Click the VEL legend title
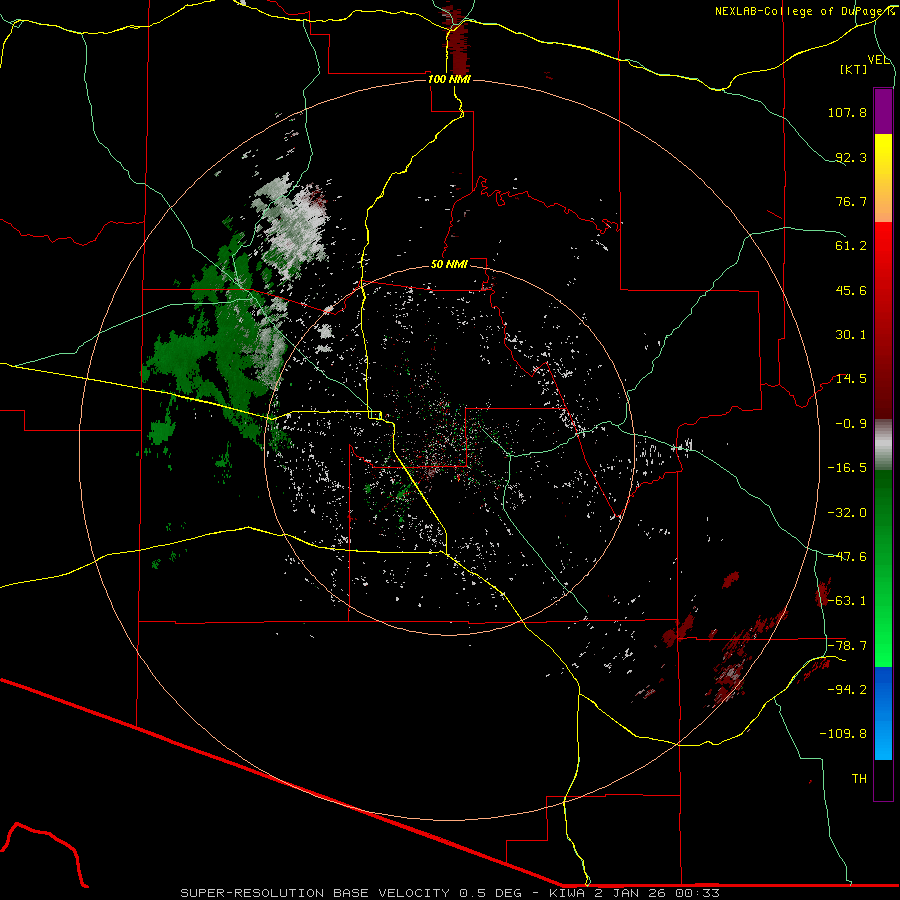 (879, 60)
